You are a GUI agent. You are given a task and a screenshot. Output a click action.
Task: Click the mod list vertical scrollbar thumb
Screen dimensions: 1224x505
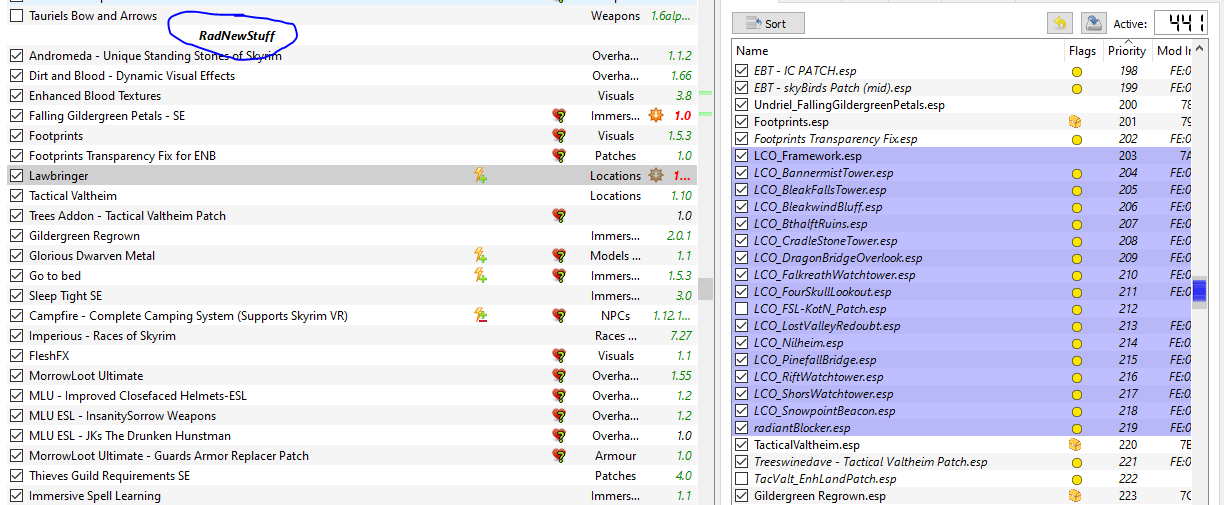point(706,288)
